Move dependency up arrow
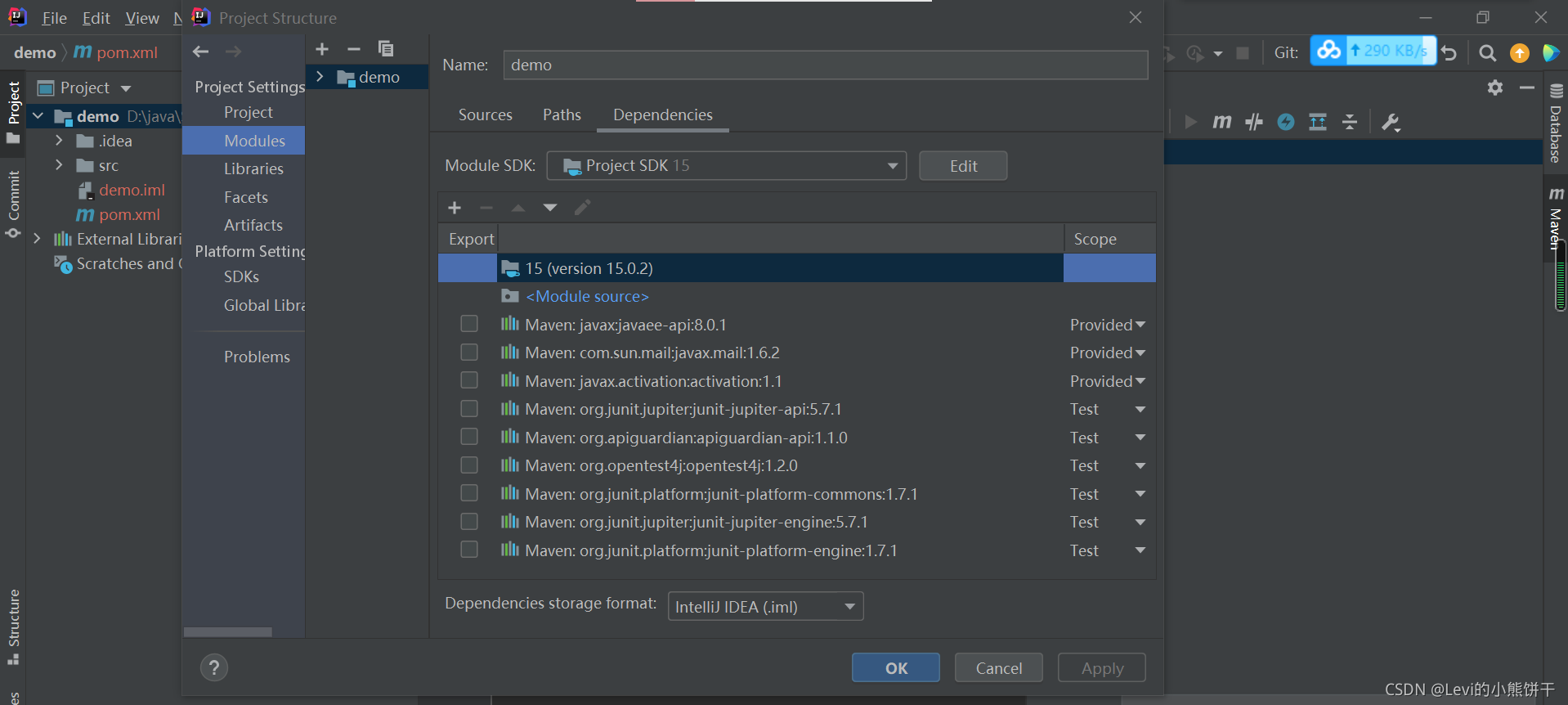1568x705 pixels. pyautogui.click(x=518, y=208)
